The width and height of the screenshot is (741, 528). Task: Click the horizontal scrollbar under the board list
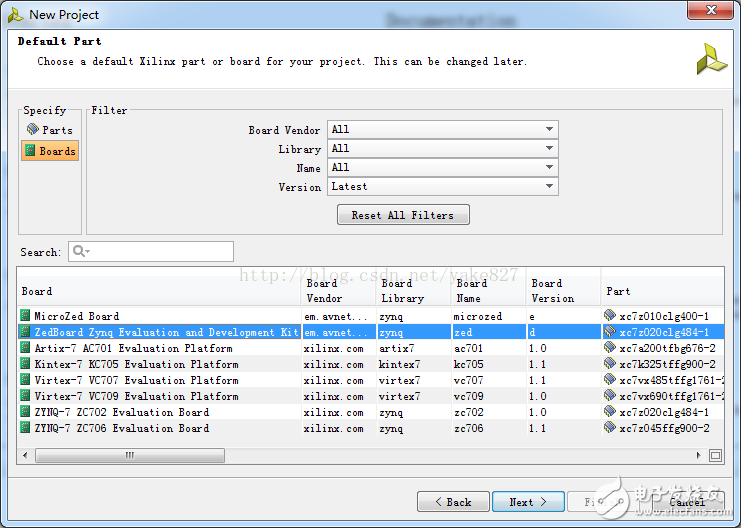click(130, 455)
